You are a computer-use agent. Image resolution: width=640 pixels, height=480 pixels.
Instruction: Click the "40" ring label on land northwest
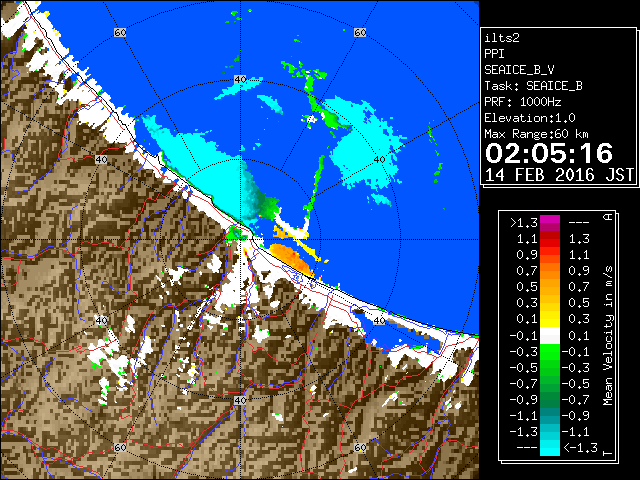101,160
